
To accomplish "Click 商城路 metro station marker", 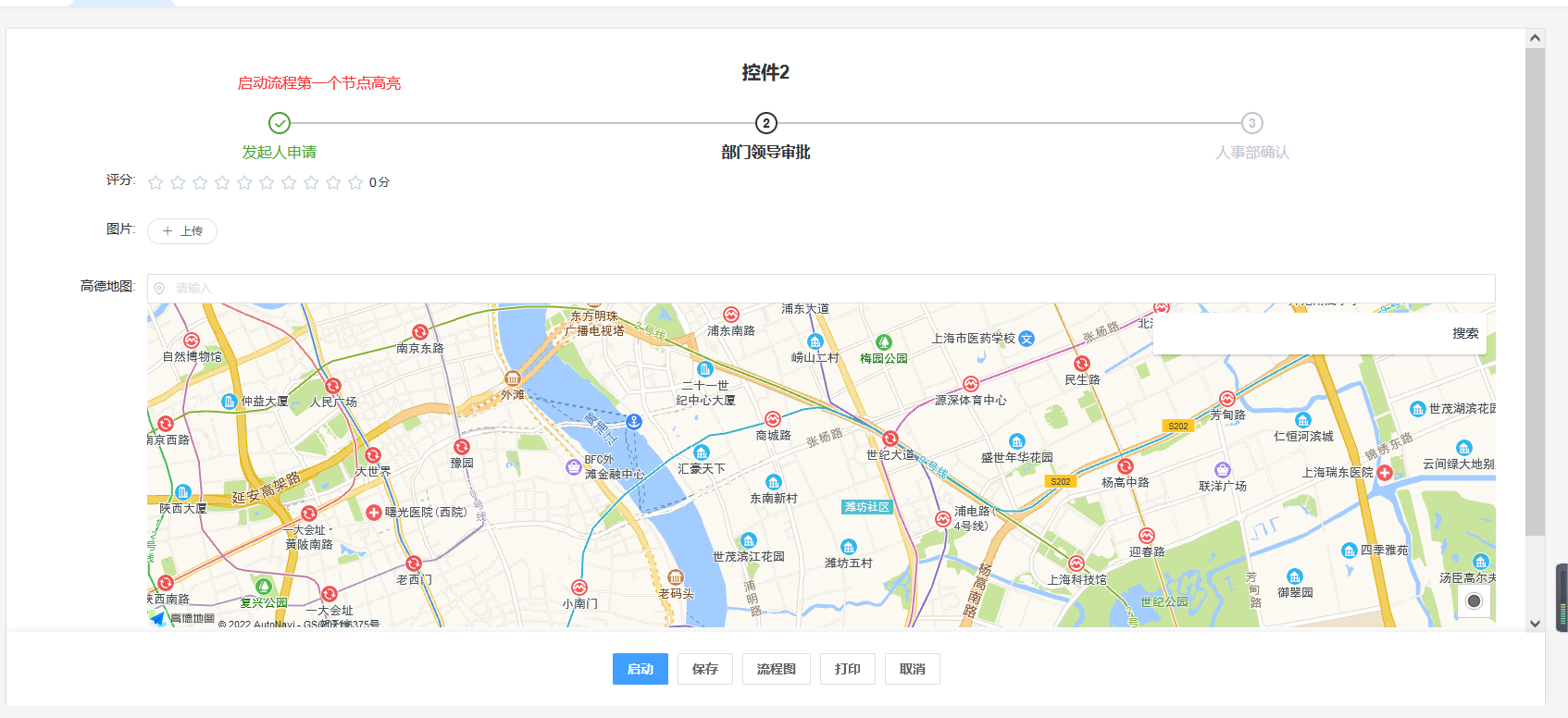I will (773, 419).
